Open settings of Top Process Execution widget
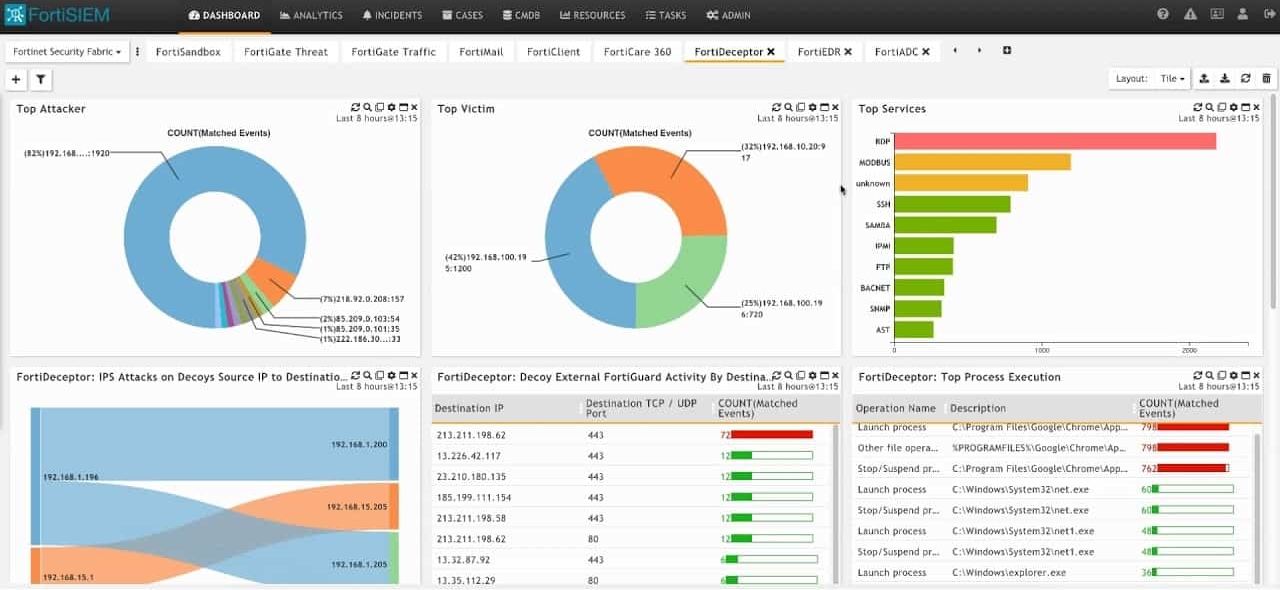Image resolution: width=1280 pixels, height=590 pixels. pyautogui.click(x=1233, y=375)
